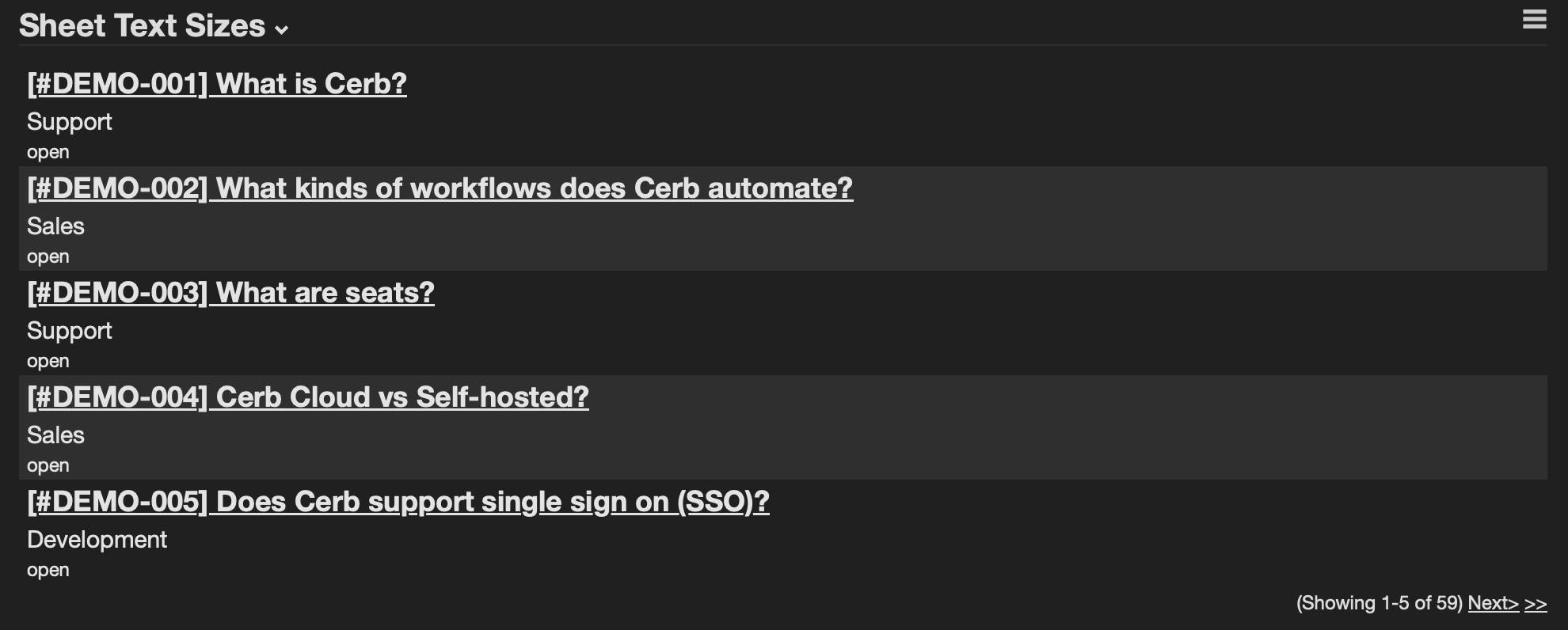The height and width of the screenshot is (630, 1568).
Task: Expand the Sheet Text Sizes chevron
Action: click(281, 30)
